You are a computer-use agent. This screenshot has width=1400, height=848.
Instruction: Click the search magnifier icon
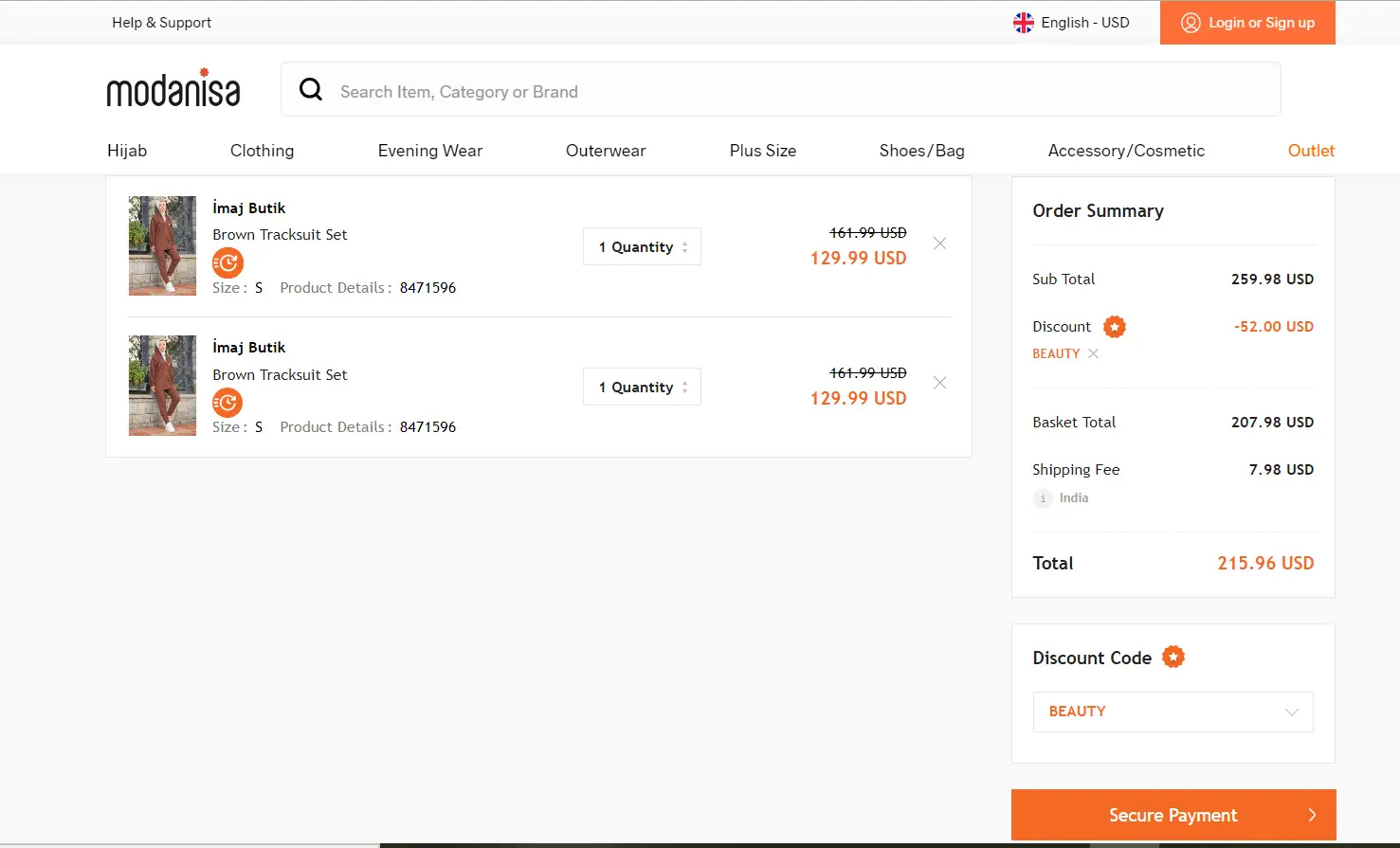[311, 90]
